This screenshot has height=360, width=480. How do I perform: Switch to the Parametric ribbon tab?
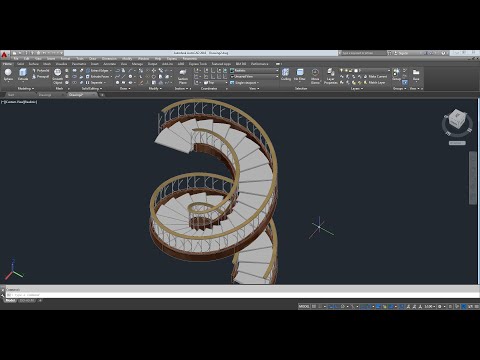[79, 64]
